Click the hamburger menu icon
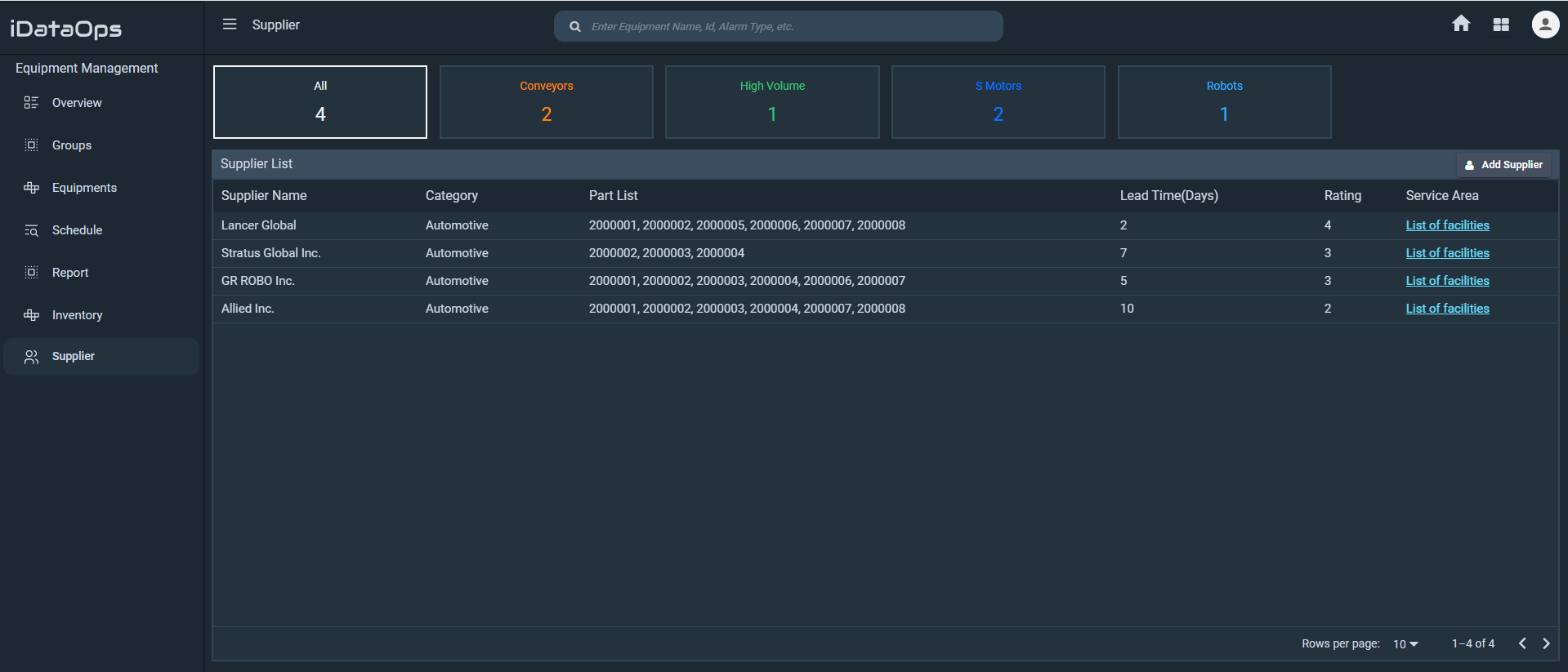 [230, 24]
